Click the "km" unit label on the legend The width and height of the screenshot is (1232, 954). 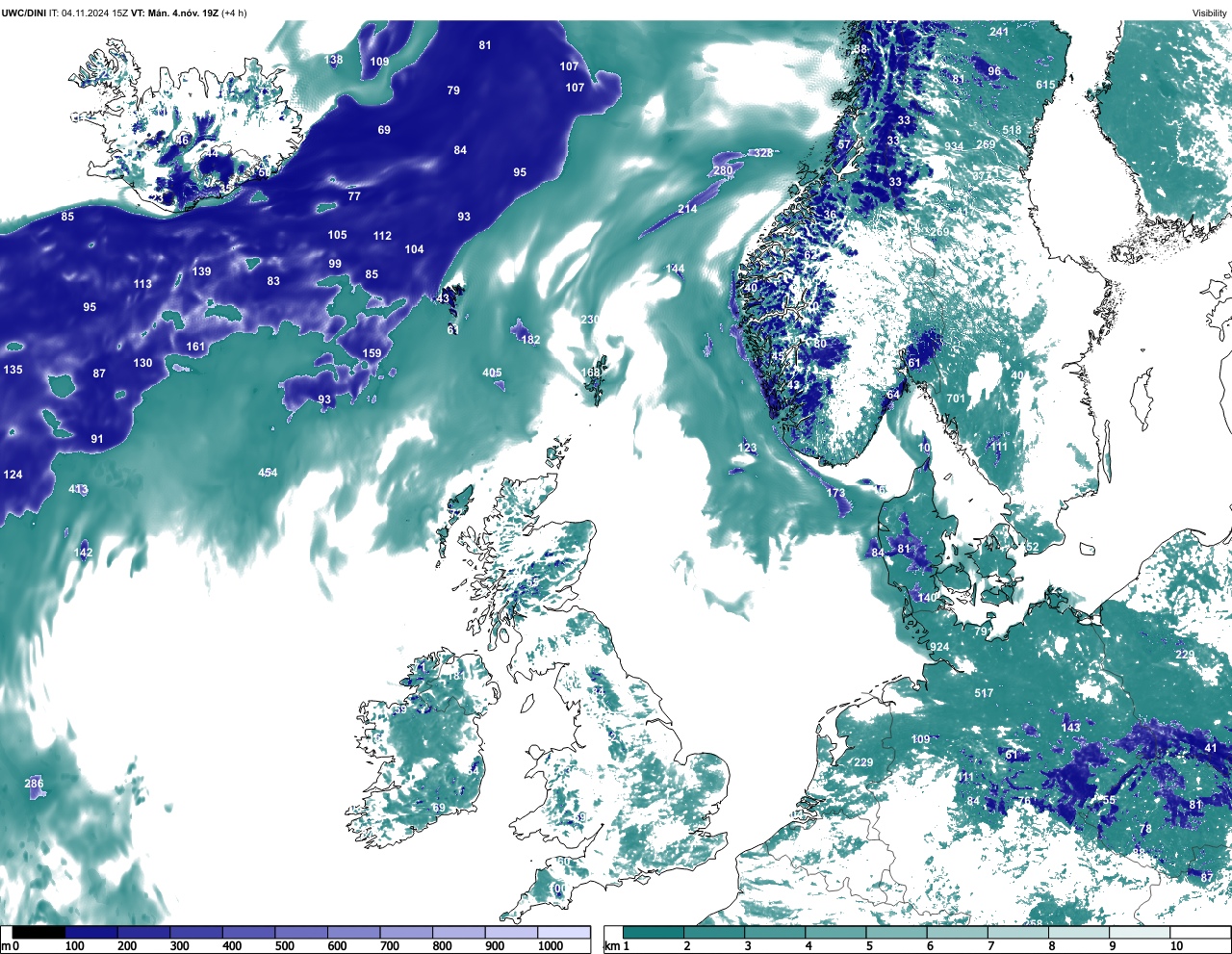pos(611,946)
